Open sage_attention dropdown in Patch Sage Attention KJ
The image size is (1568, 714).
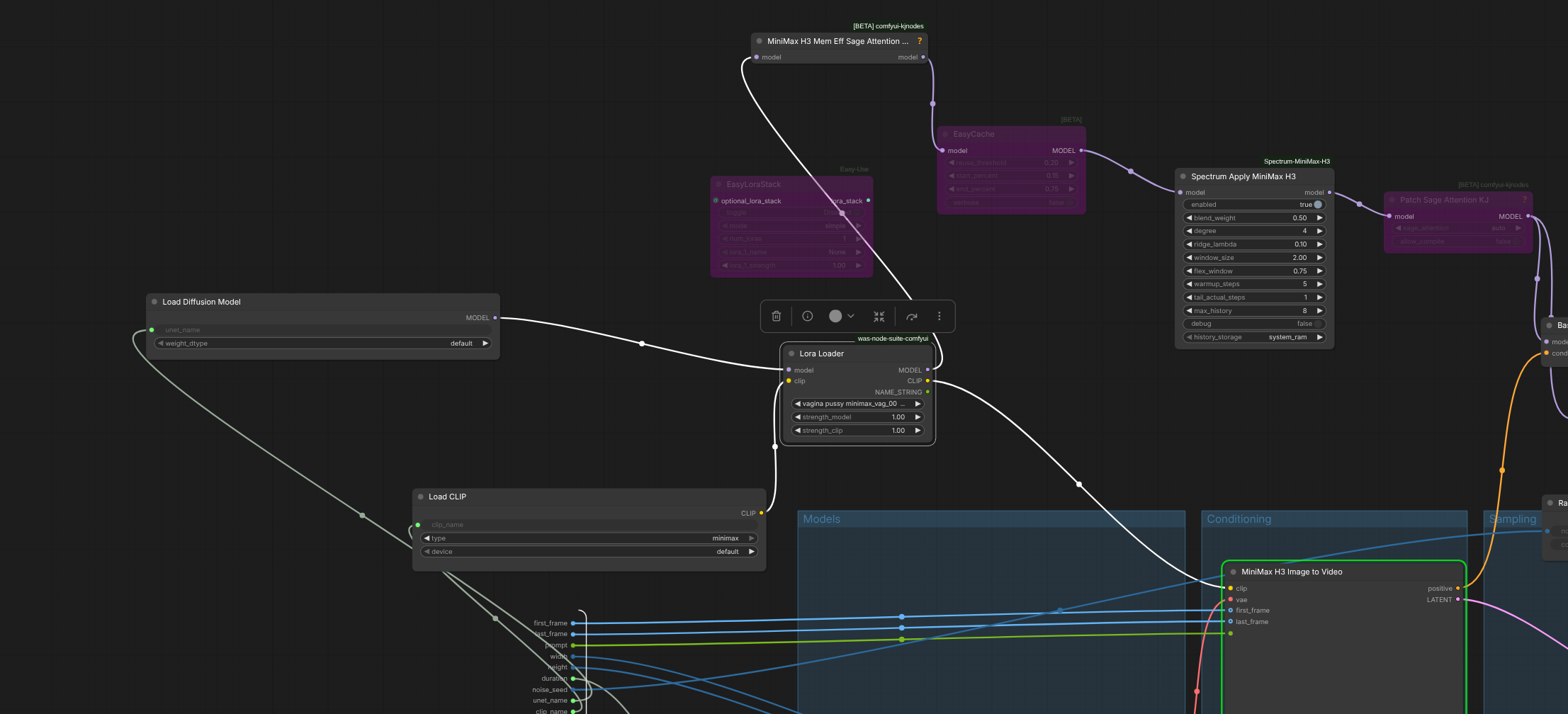tap(1457, 228)
